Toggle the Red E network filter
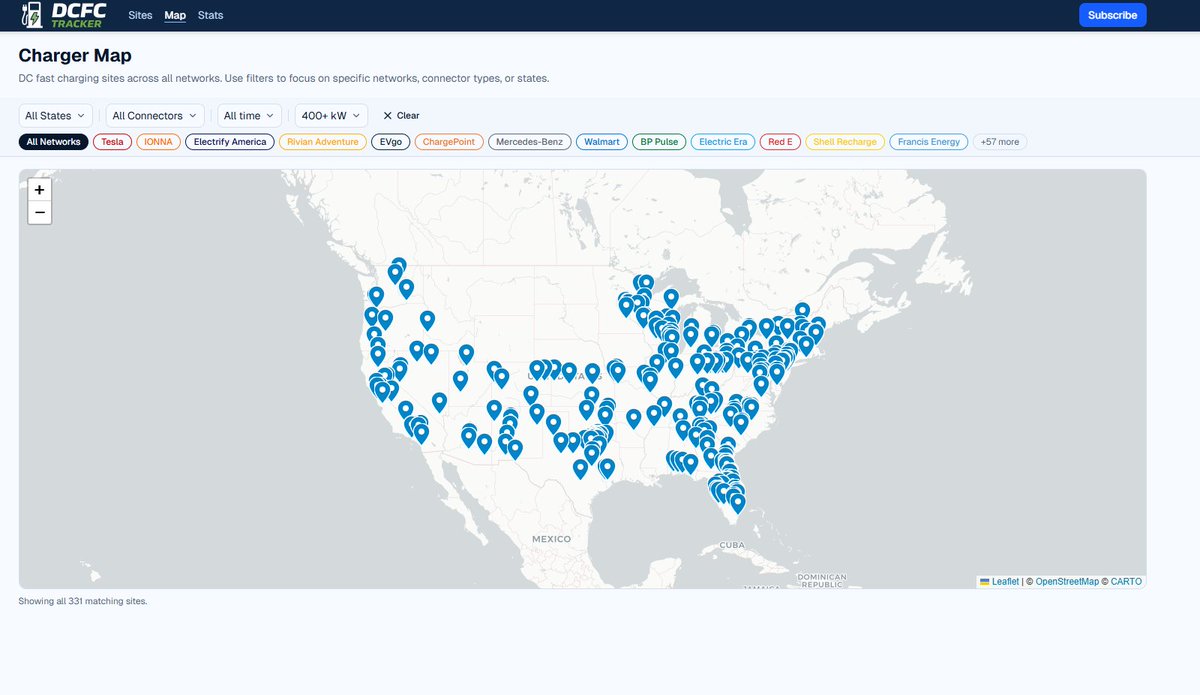 click(780, 142)
